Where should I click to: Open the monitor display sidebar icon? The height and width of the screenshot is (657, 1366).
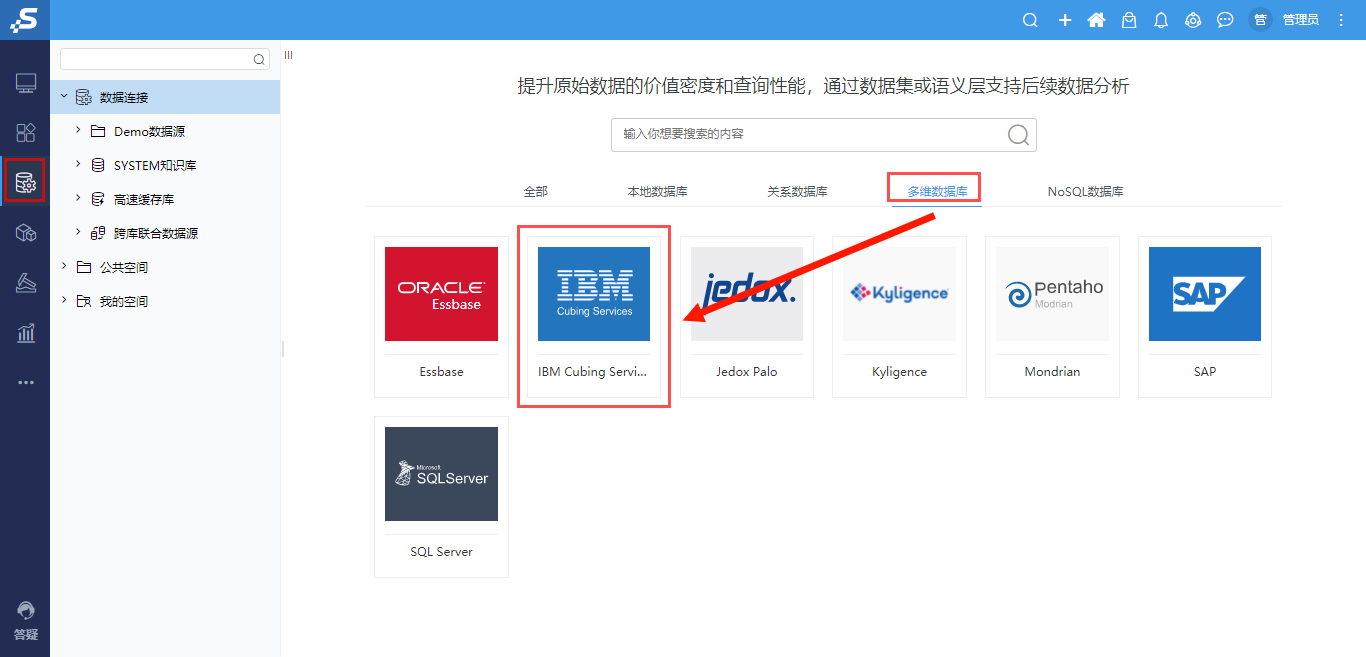tap(26, 82)
